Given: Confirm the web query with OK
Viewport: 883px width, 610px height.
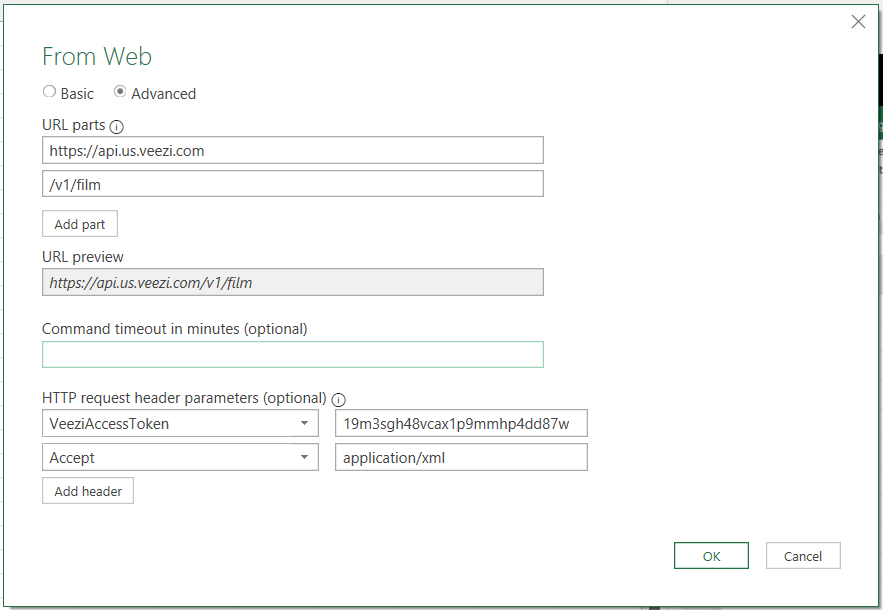Looking at the screenshot, I should click(711, 555).
